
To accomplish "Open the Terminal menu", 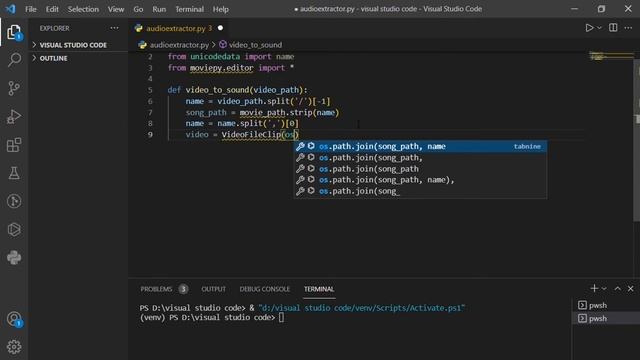I will 189,9.
